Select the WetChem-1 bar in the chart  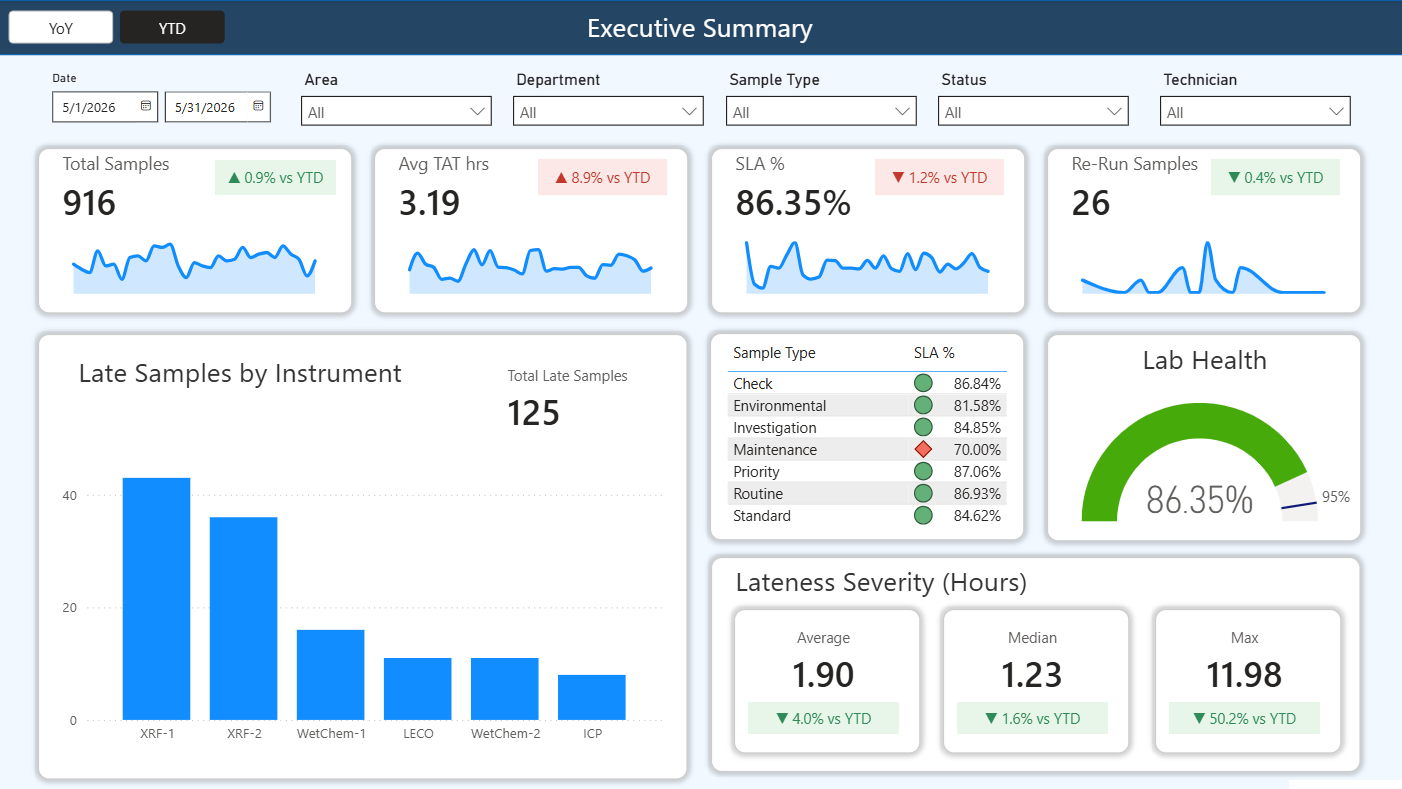click(x=330, y=675)
